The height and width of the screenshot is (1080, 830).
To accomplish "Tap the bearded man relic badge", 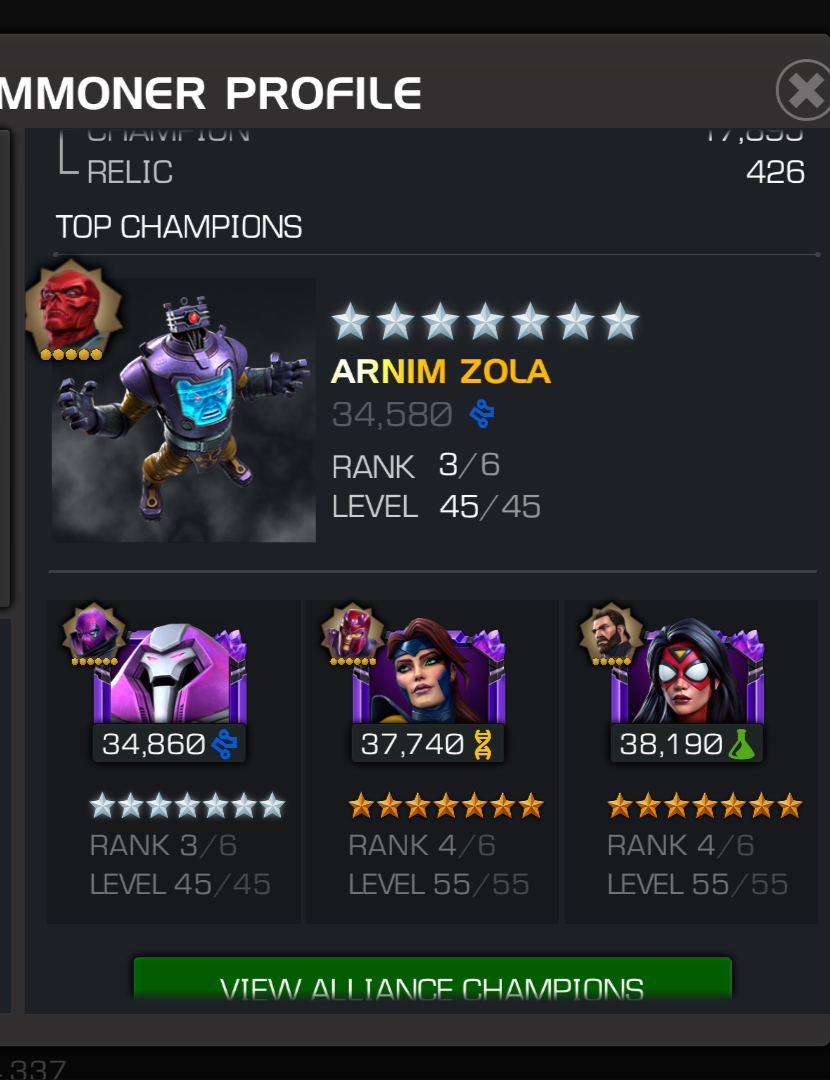I will (x=612, y=634).
